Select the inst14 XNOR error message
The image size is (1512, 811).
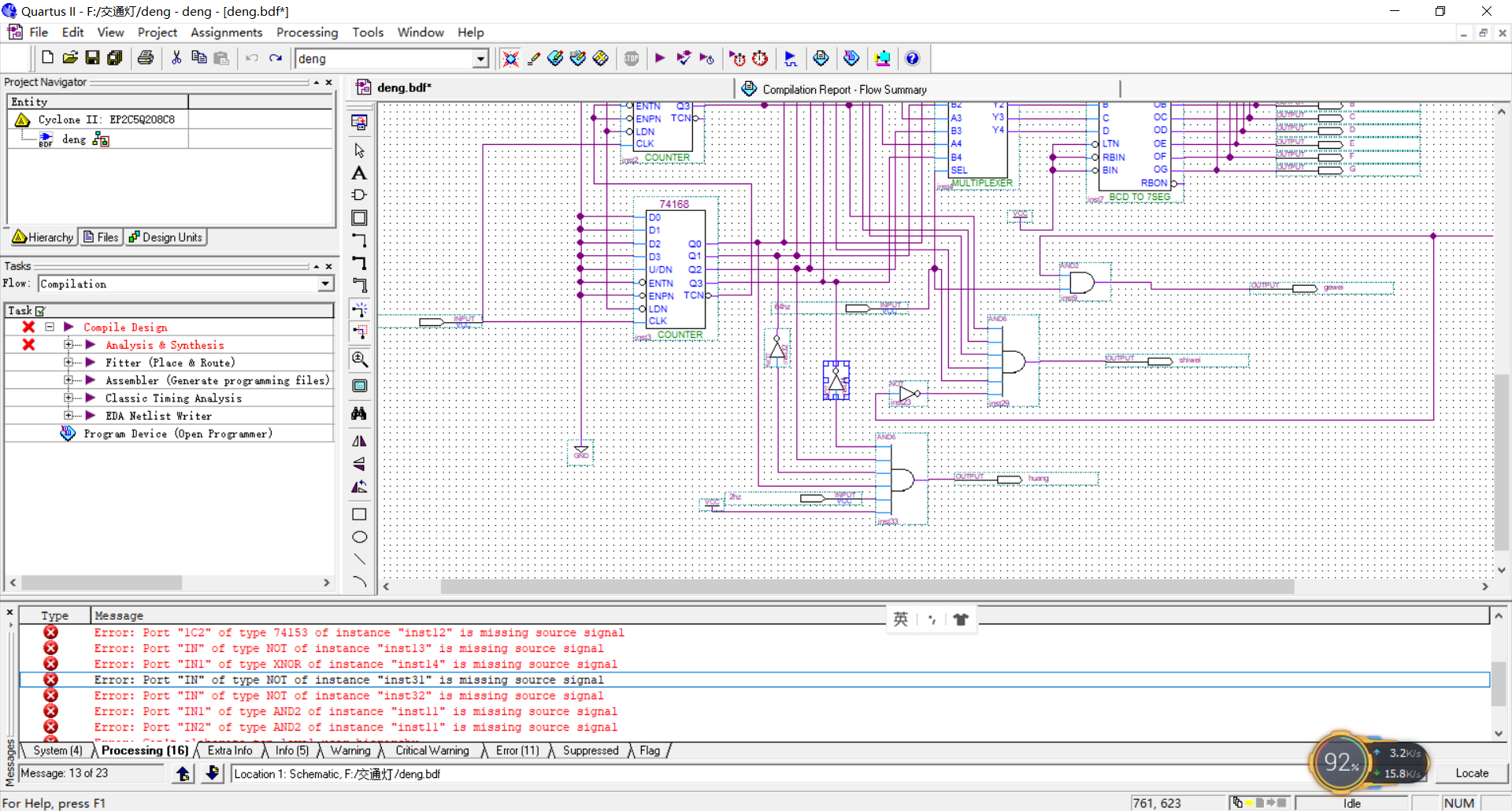(x=355, y=664)
